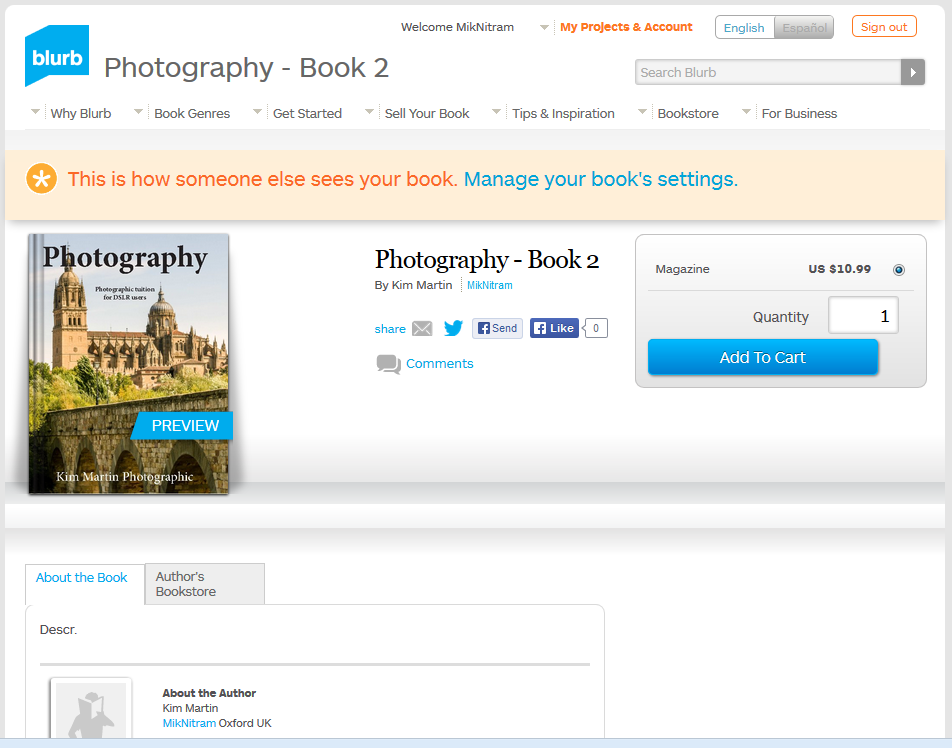The height and width of the screenshot is (748, 952).
Task: Expand the Sell Your Book menu arrow
Action: [369, 112]
